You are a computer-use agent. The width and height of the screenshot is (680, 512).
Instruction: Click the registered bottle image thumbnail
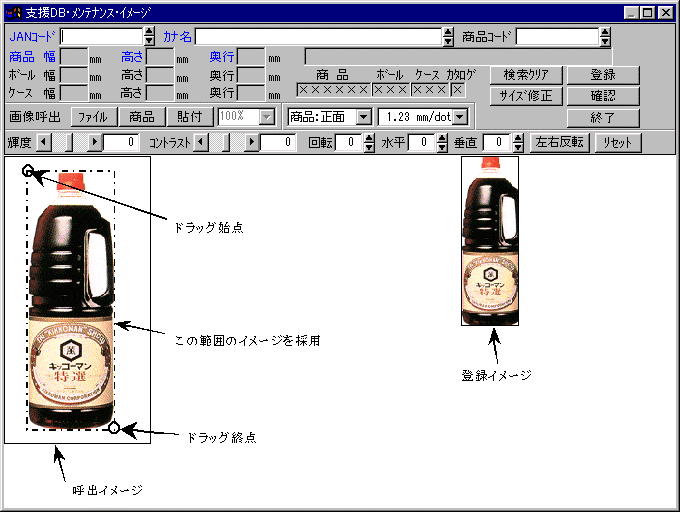490,241
